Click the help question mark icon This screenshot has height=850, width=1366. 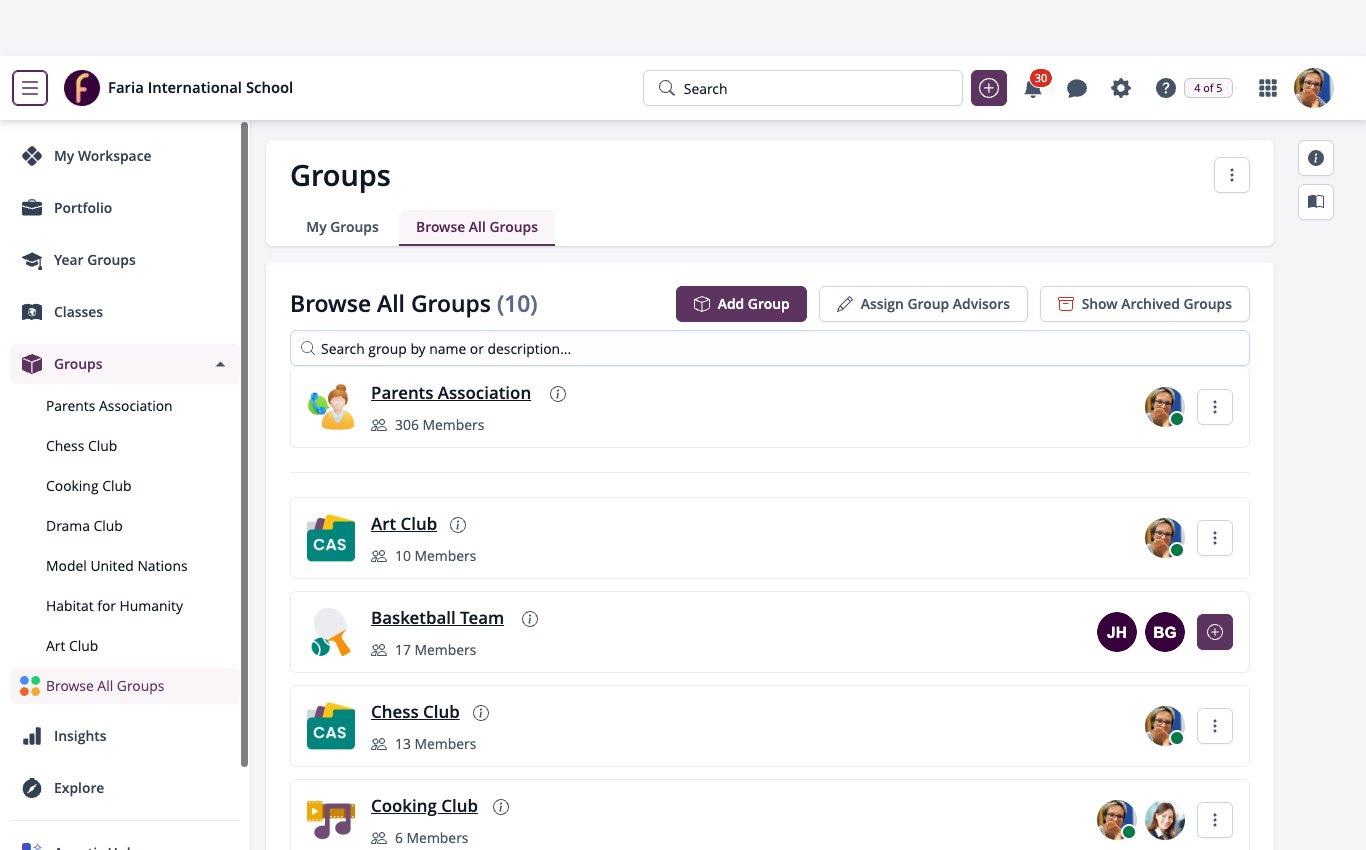click(x=1165, y=88)
